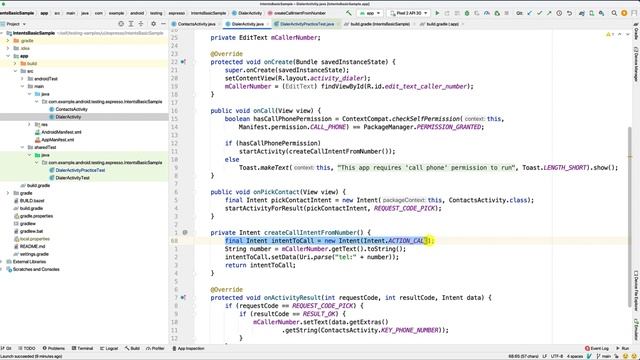Image resolution: width=640 pixels, height=360 pixels.
Task: Click the sync project with Gradle icon
Action: pyautogui.click(x=582, y=13)
